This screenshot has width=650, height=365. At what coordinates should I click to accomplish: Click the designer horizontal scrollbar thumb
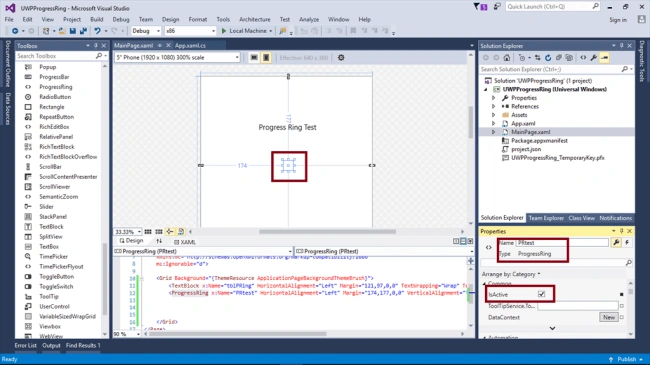tap(327, 232)
